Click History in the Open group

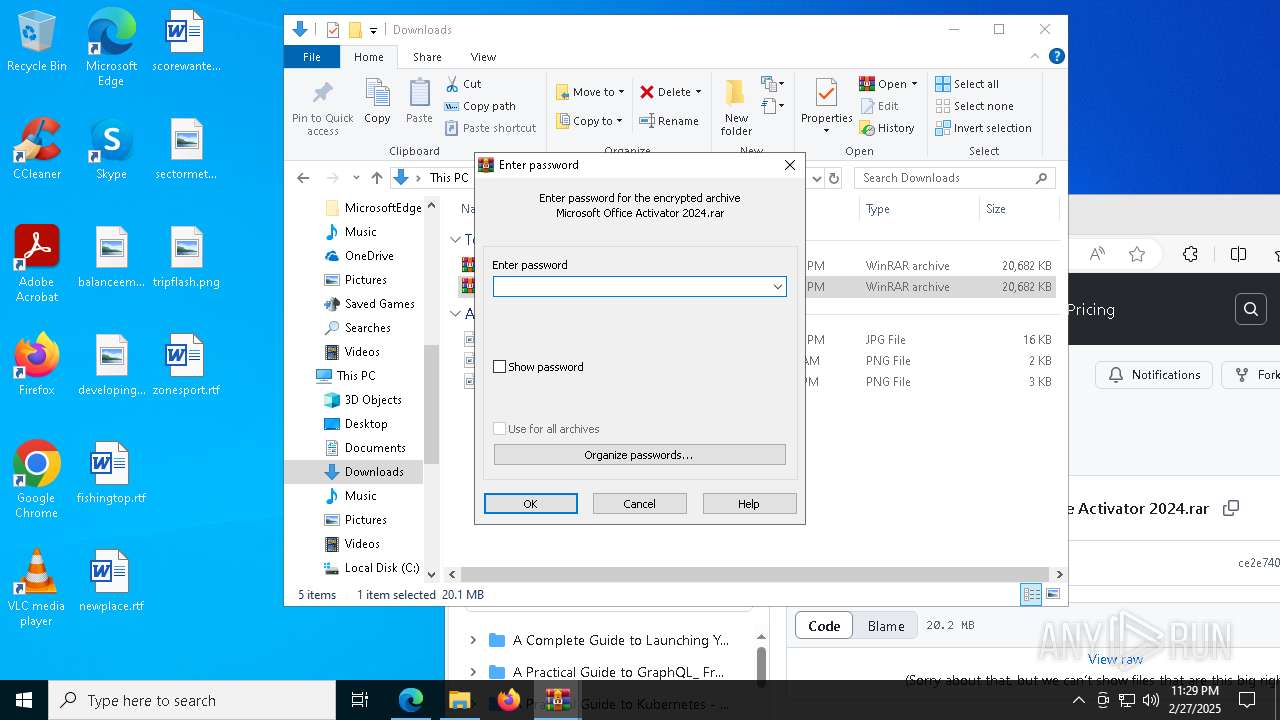coord(887,128)
